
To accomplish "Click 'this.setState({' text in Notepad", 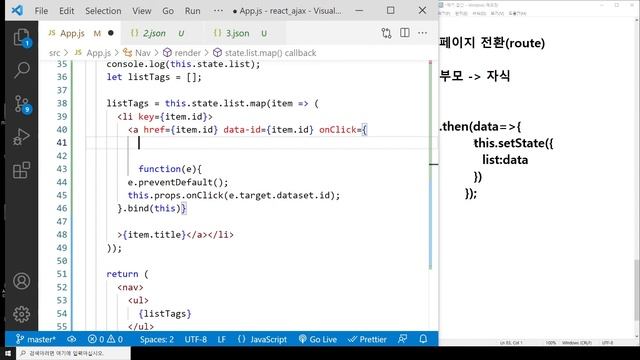I will [513, 143].
